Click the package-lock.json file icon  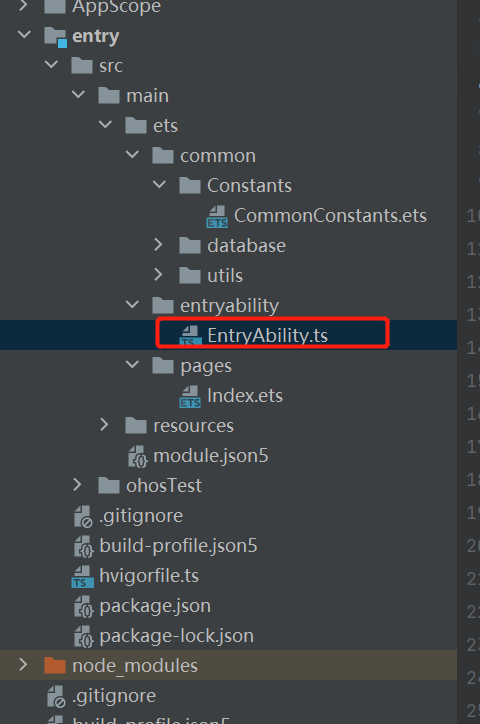[84, 636]
